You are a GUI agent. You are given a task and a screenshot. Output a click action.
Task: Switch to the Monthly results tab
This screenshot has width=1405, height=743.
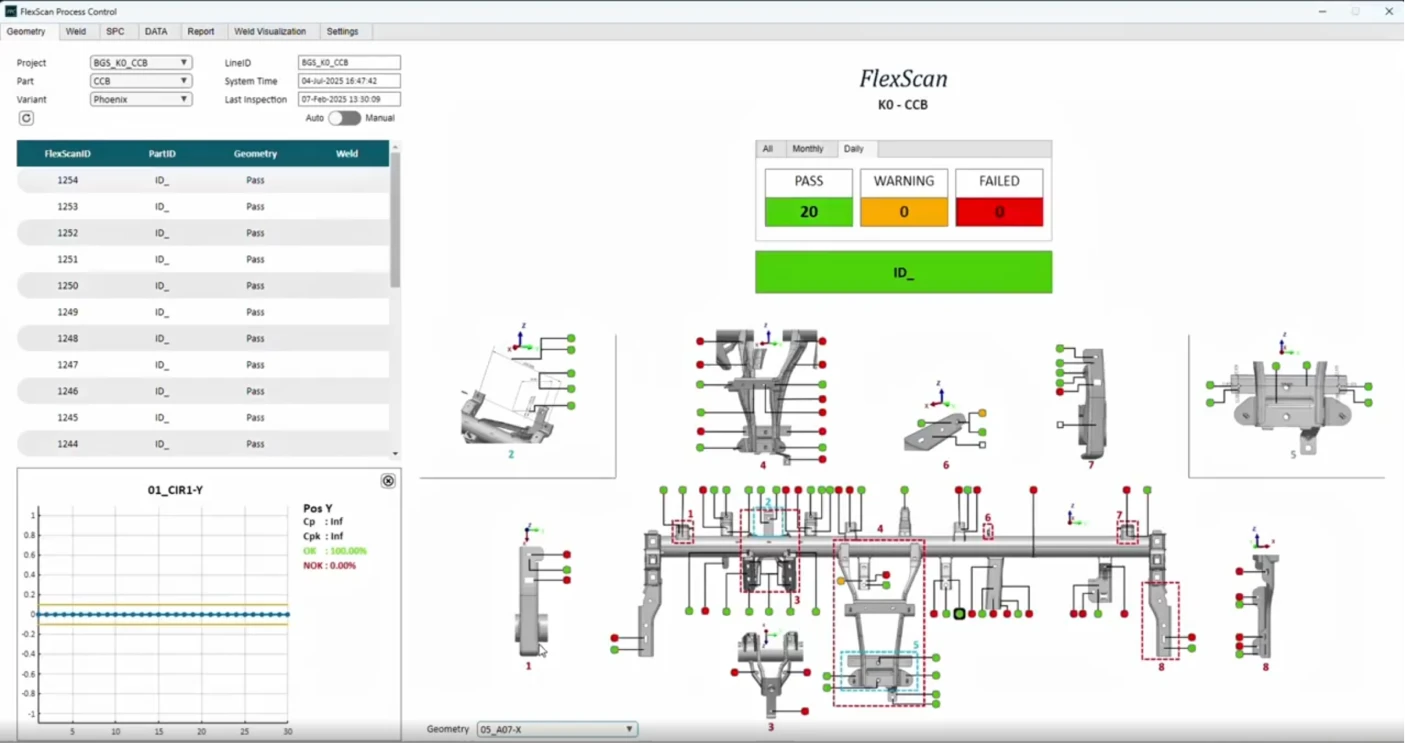(808, 149)
